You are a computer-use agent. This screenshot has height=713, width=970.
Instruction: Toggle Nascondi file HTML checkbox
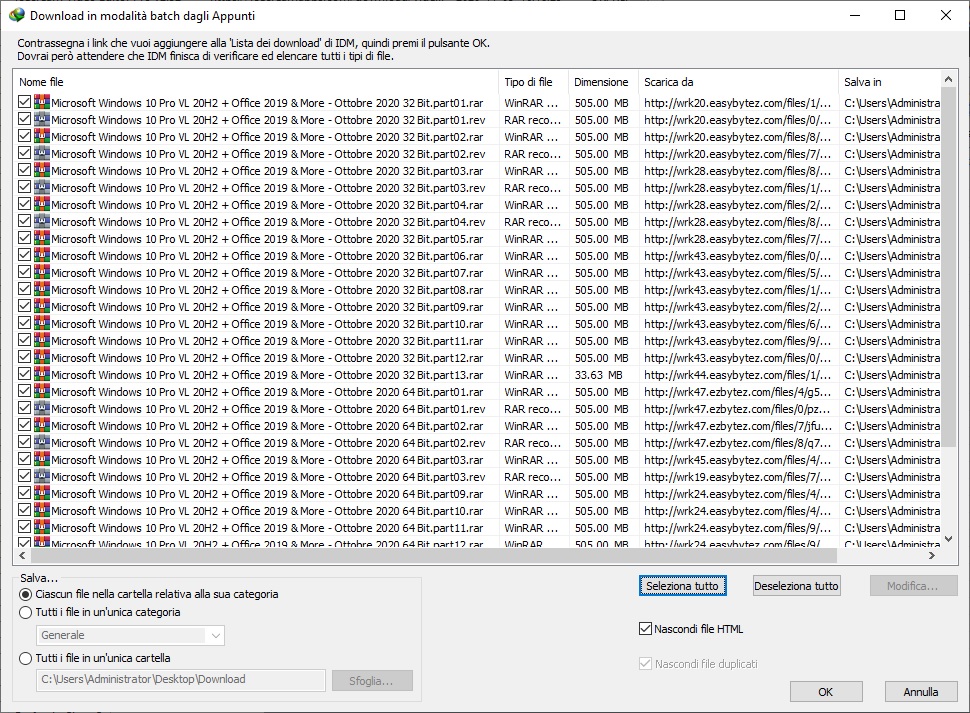pos(645,629)
